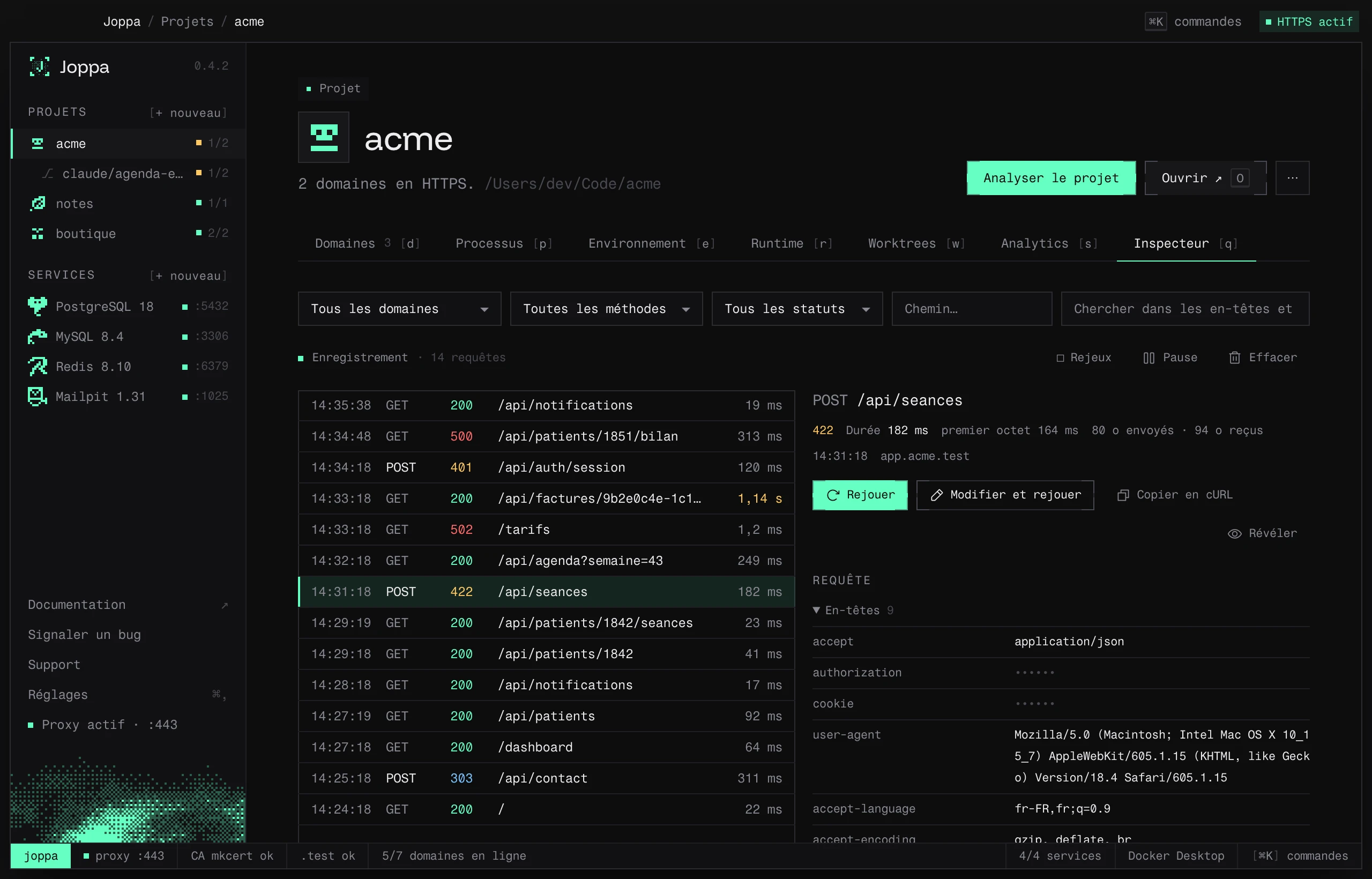
Task: Open the acme project icon in sidebar
Action: coord(38,143)
